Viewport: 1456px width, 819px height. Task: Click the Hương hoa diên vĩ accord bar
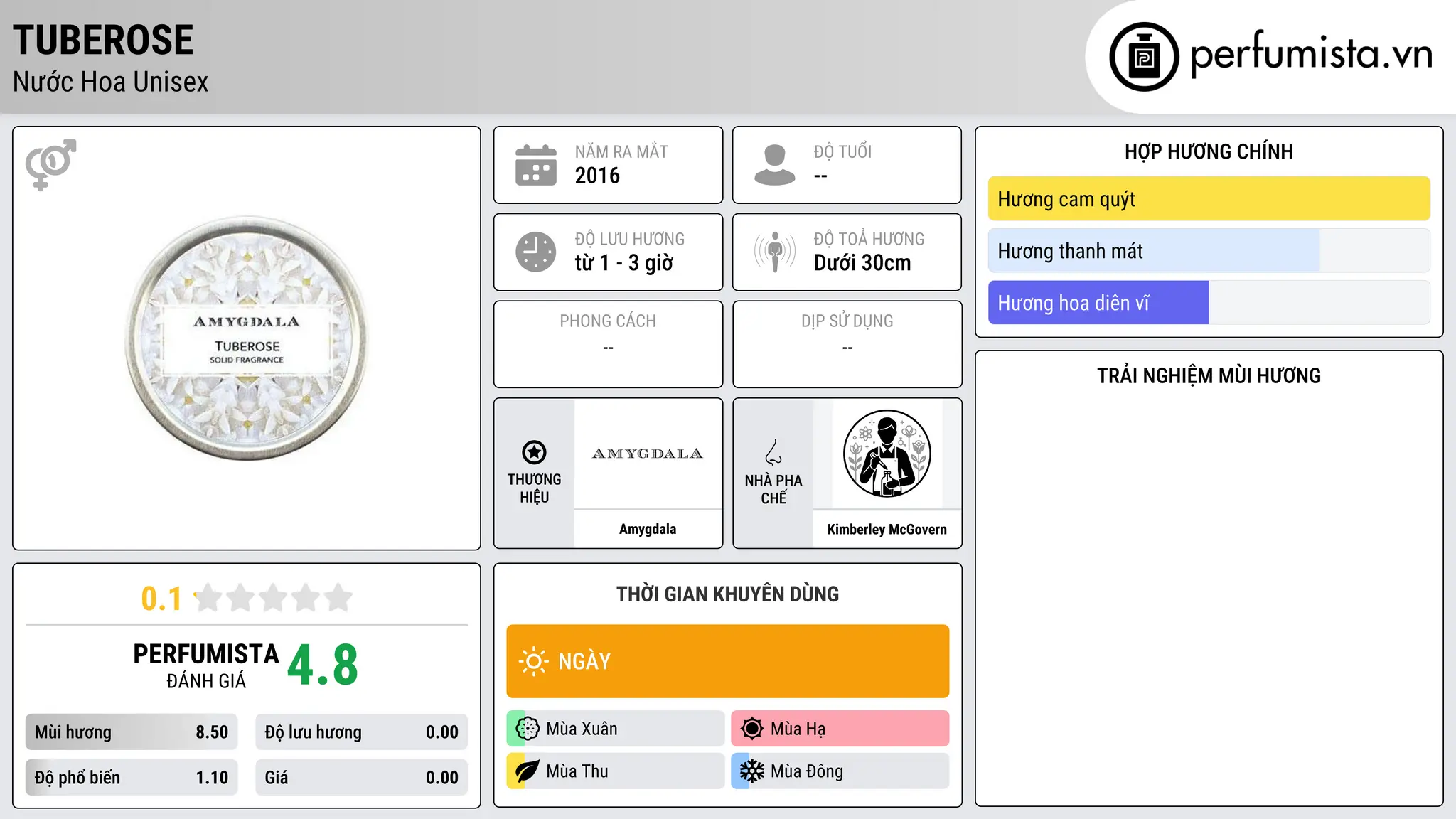1209,303
